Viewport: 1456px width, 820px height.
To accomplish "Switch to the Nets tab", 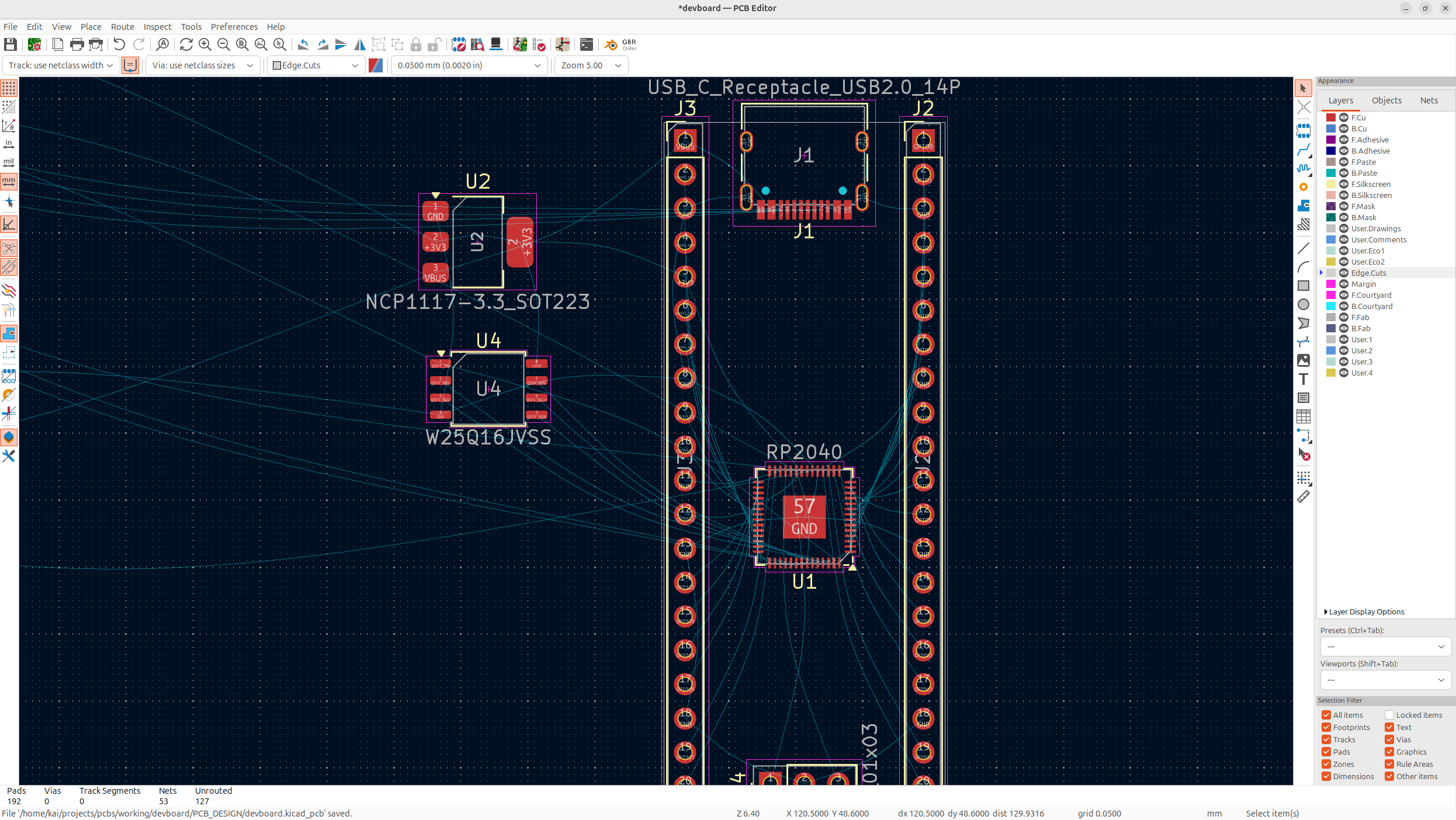I will point(1429,100).
